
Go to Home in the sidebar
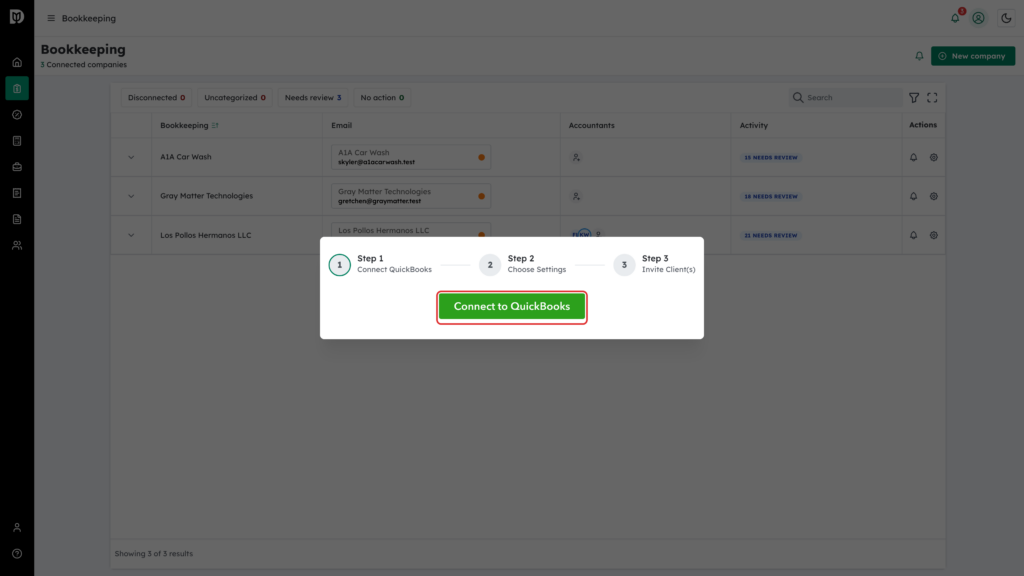click(x=17, y=63)
